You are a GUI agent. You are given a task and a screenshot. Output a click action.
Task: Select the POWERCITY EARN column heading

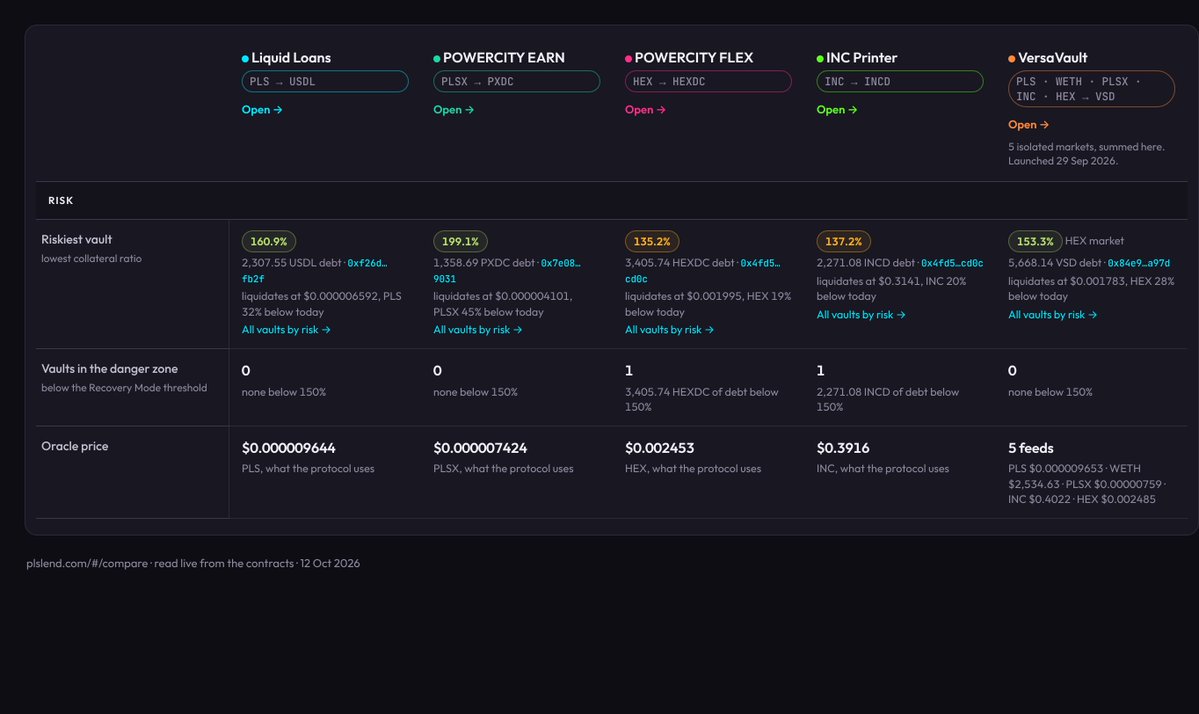tap(503, 57)
